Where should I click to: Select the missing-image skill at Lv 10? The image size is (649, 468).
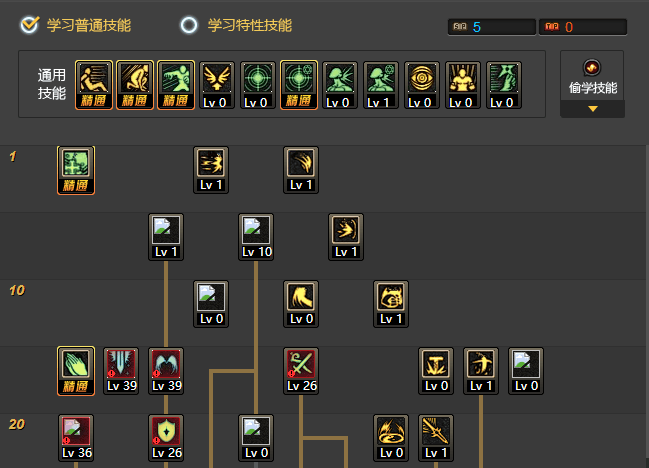point(256,237)
